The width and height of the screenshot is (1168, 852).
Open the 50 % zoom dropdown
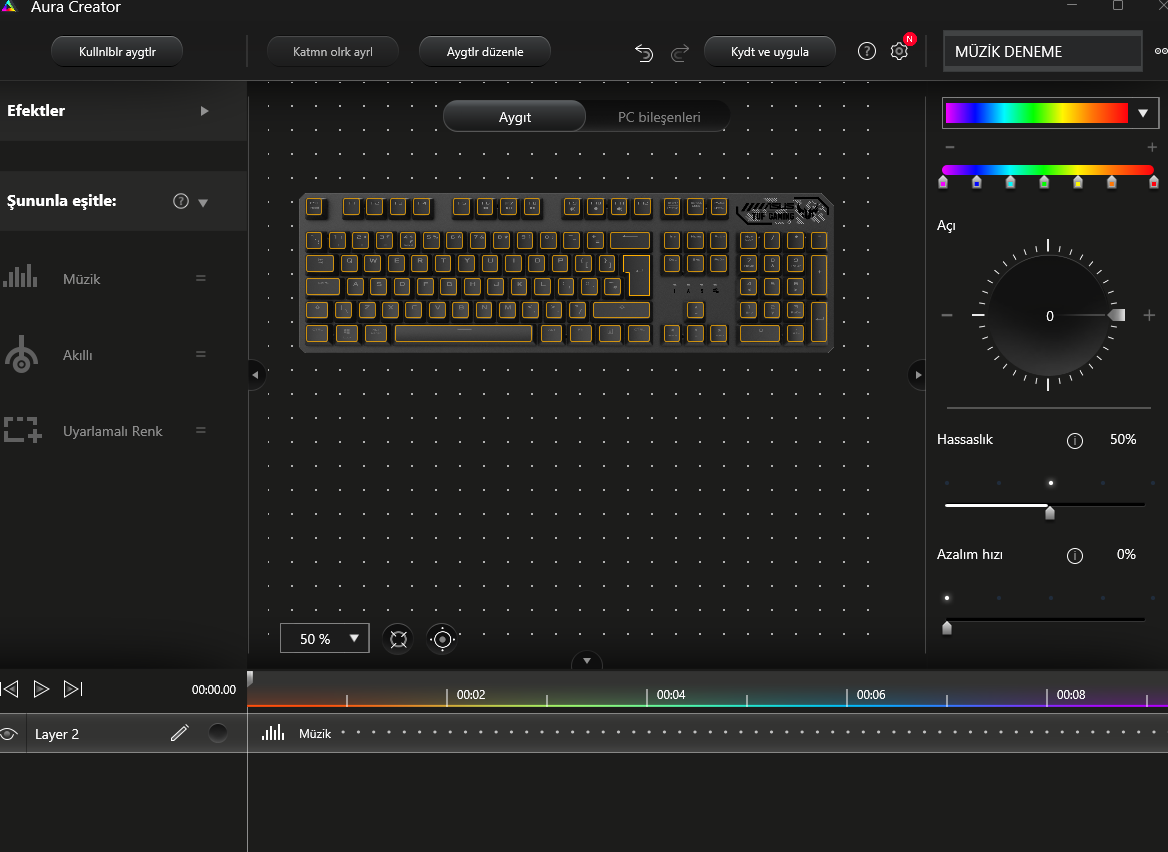click(325, 638)
